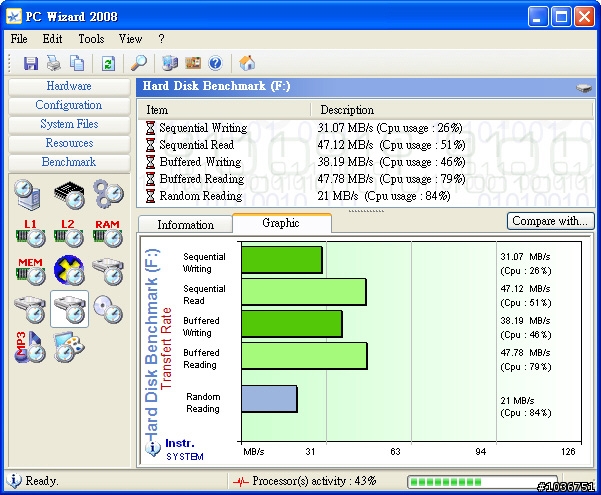
Task: Select the Buffered Writing row
Action: pyautogui.click(x=365, y=161)
